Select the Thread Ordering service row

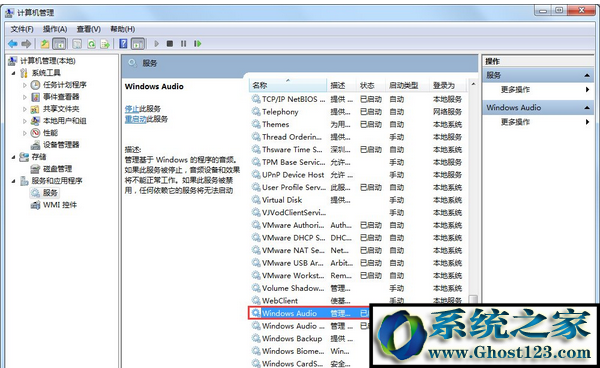[x=359, y=137]
